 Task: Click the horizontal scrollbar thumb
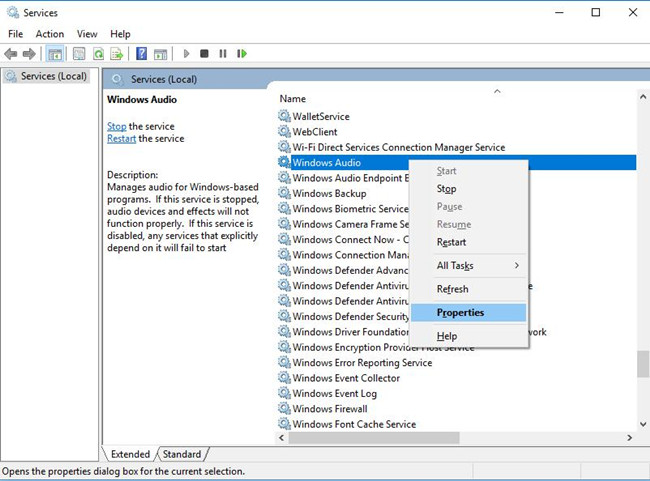(x=374, y=437)
